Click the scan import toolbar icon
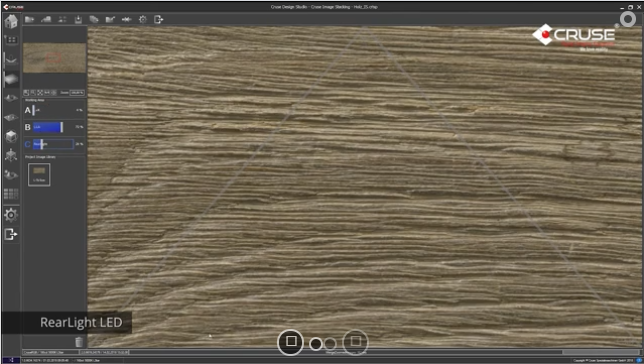Screen dimensions: 644x364 (46, 19)
